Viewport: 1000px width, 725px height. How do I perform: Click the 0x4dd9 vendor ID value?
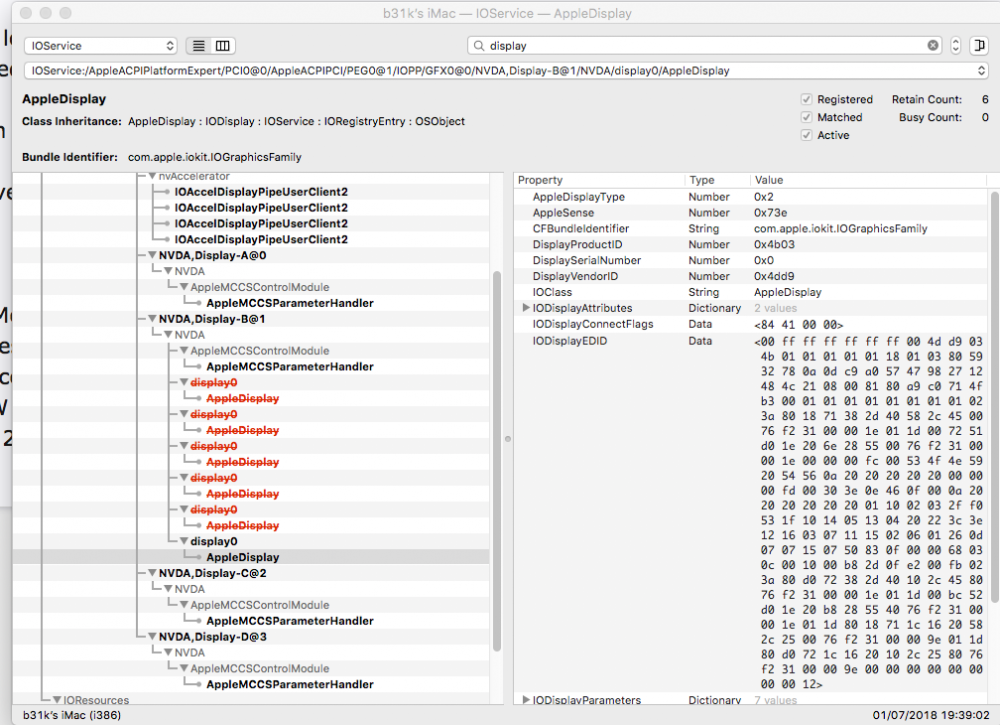coord(774,276)
